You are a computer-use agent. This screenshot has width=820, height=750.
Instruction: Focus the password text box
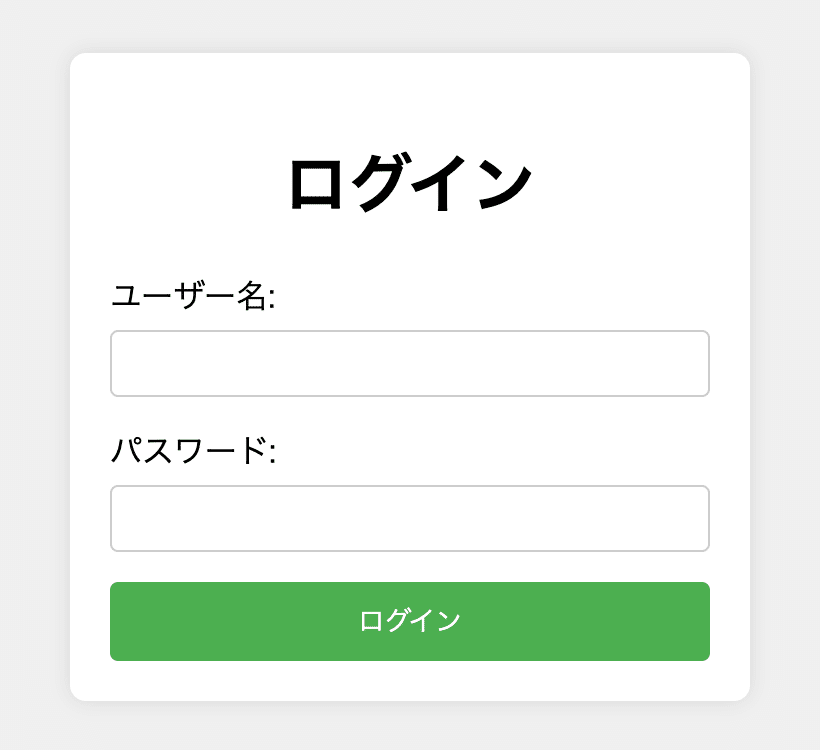click(x=409, y=518)
